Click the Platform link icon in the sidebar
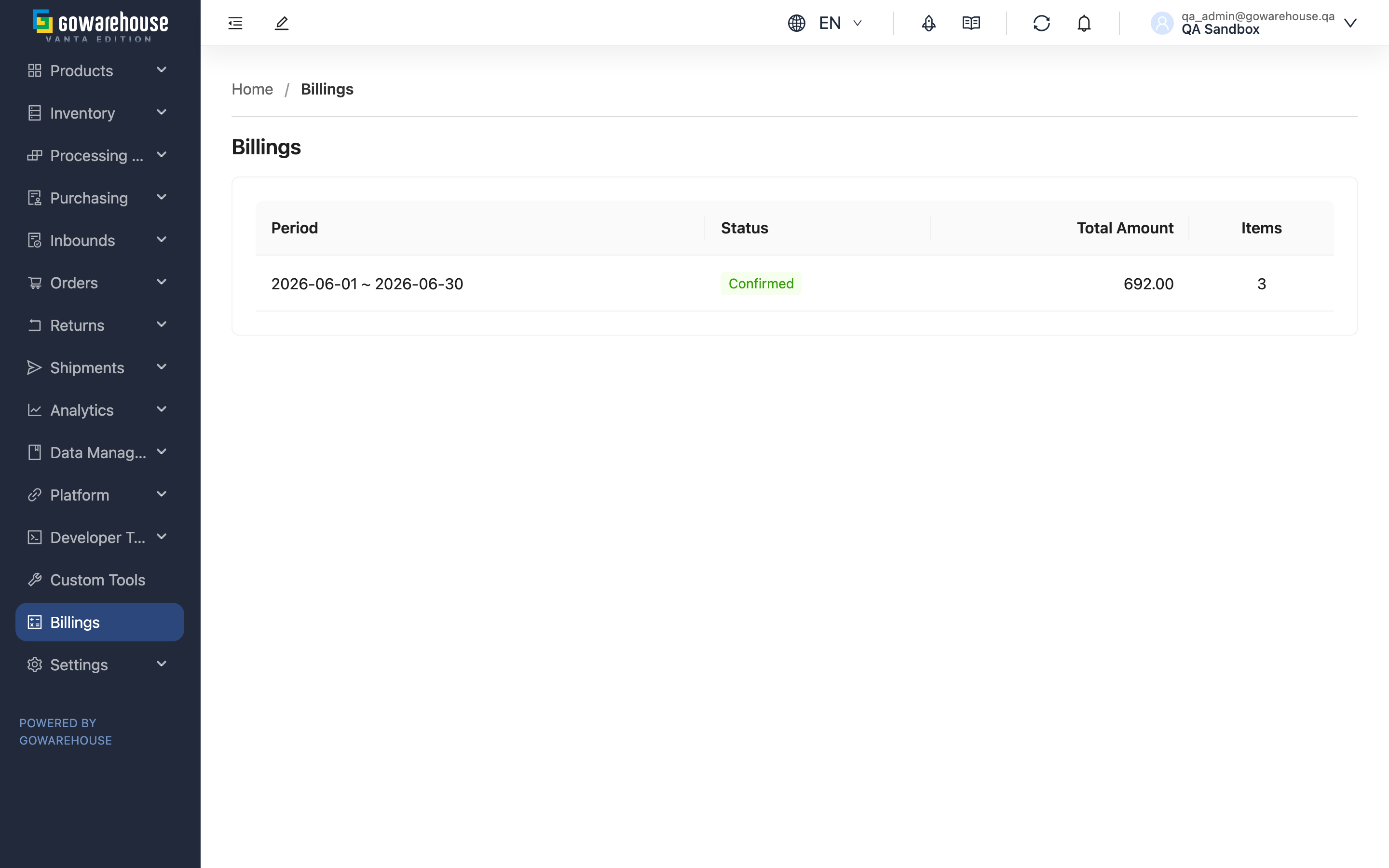Screen dimensions: 1389x868 click(34, 495)
